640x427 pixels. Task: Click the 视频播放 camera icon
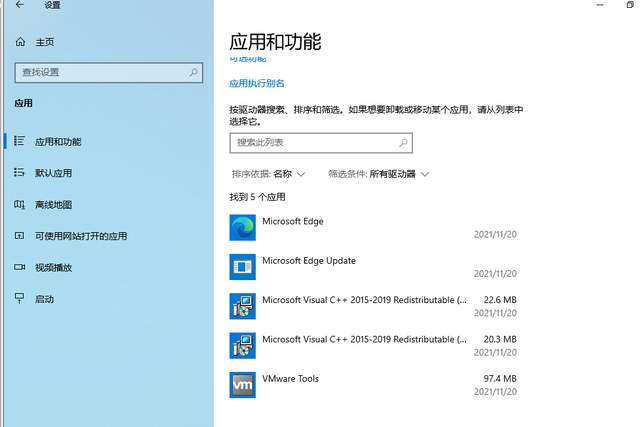tap(19, 267)
